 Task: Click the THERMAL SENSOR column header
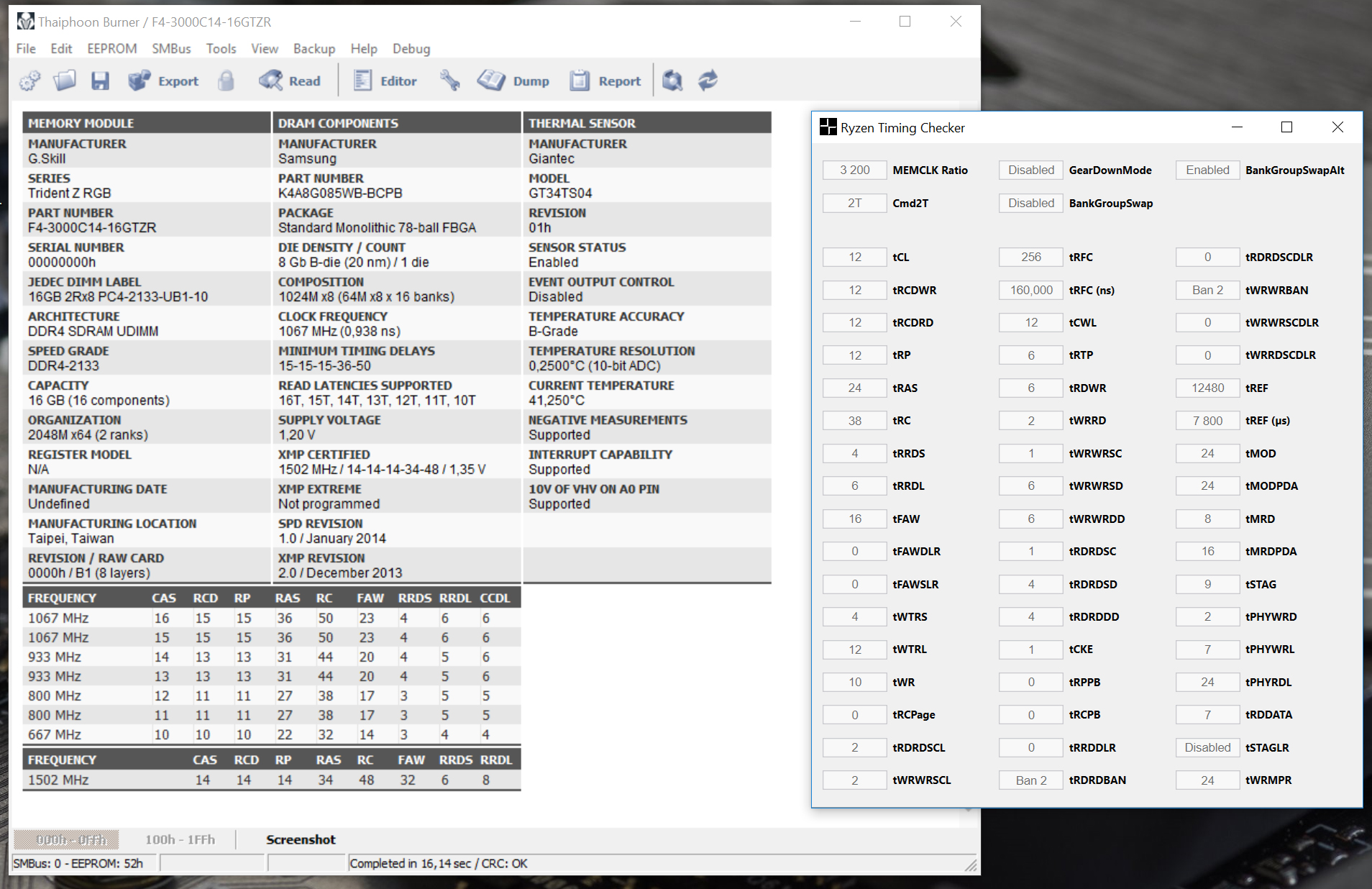pos(647,123)
